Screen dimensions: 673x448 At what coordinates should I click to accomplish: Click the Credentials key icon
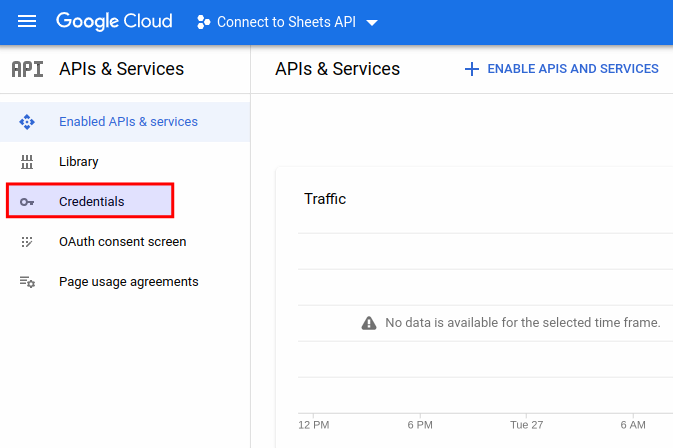tap(27, 202)
